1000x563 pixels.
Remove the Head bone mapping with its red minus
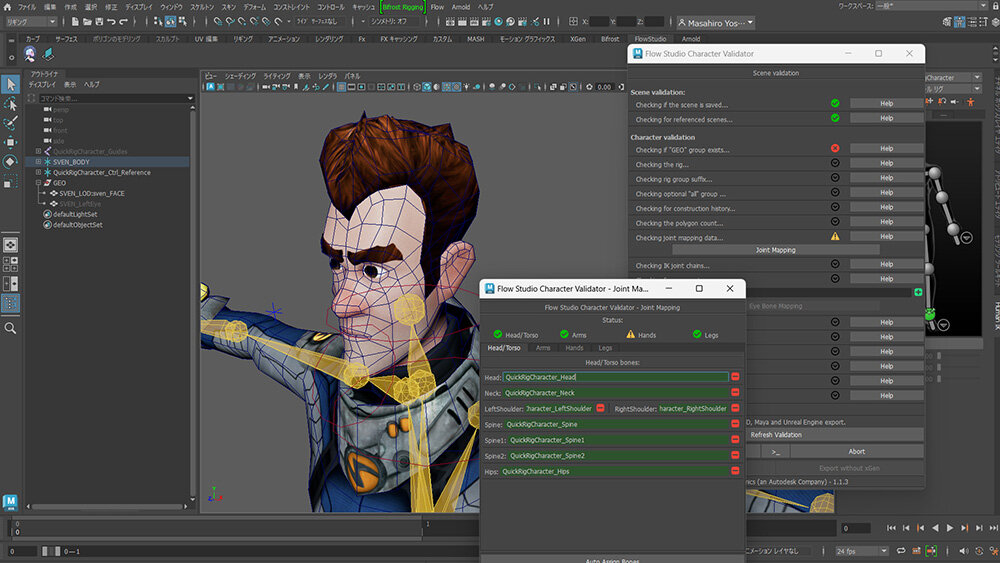[x=735, y=377]
